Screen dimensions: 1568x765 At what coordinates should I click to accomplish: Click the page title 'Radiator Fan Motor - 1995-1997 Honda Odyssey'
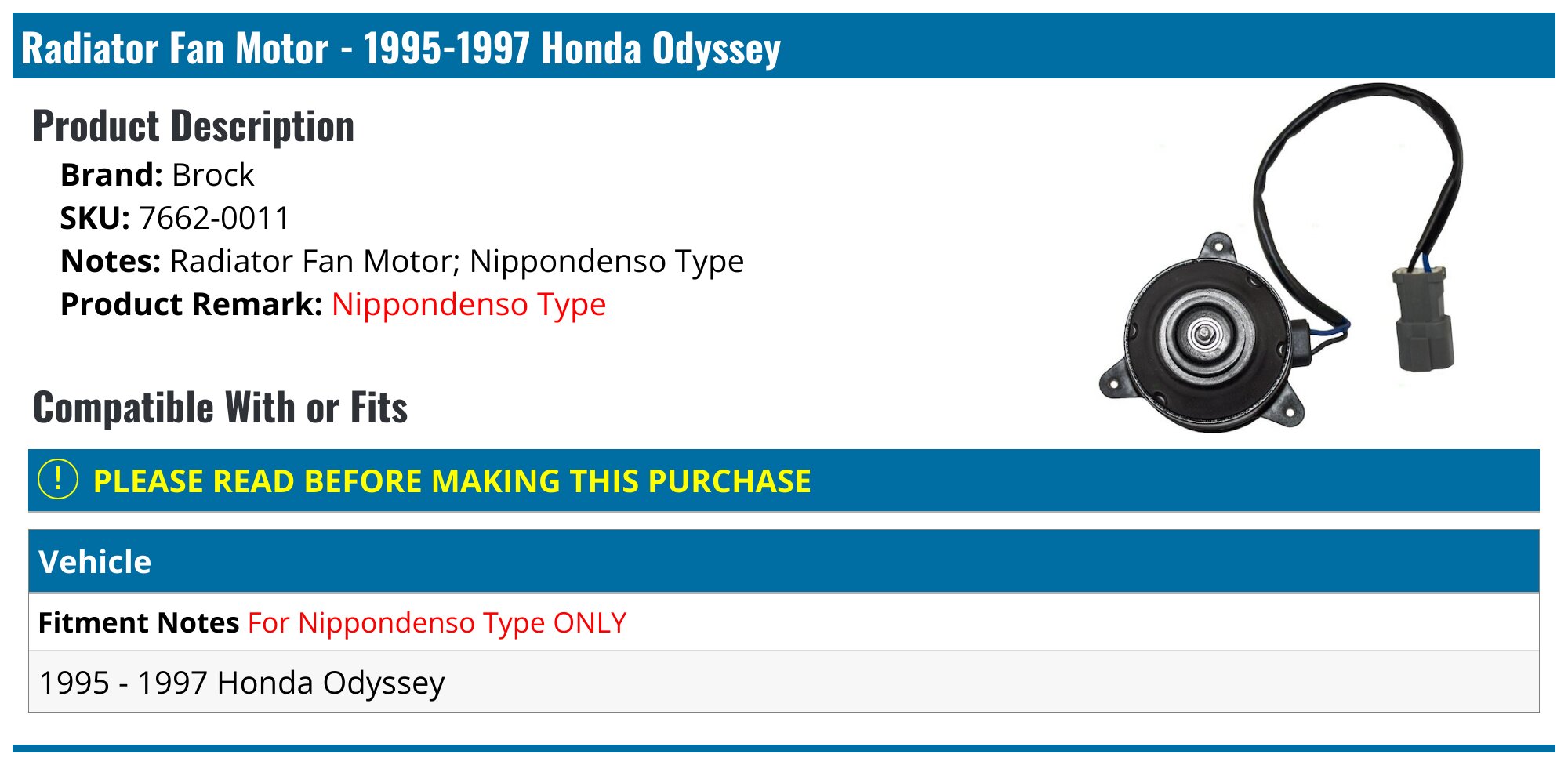[x=401, y=48]
